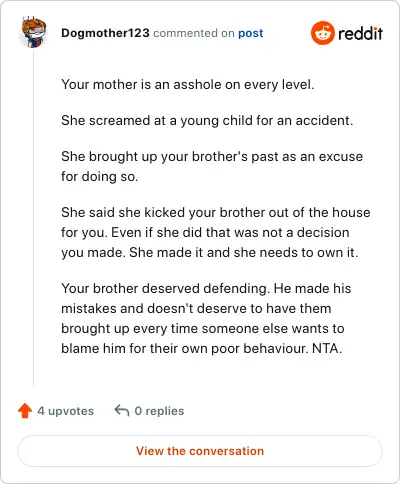Viewport: 400px width, 484px height.
Task: Open the Dogmother123 username link
Action: tap(105, 33)
